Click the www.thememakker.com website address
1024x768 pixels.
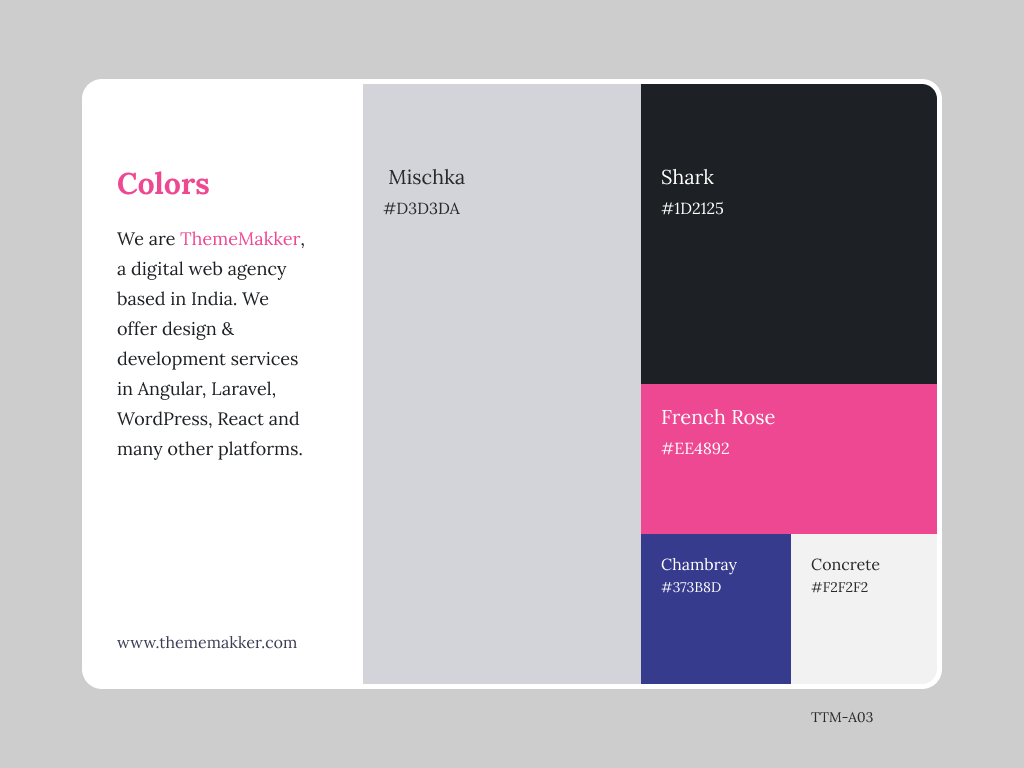pyautogui.click(x=207, y=643)
